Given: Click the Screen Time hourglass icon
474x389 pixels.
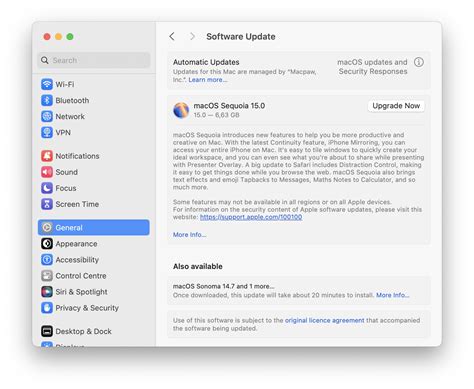Looking at the screenshot, I should [47, 204].
